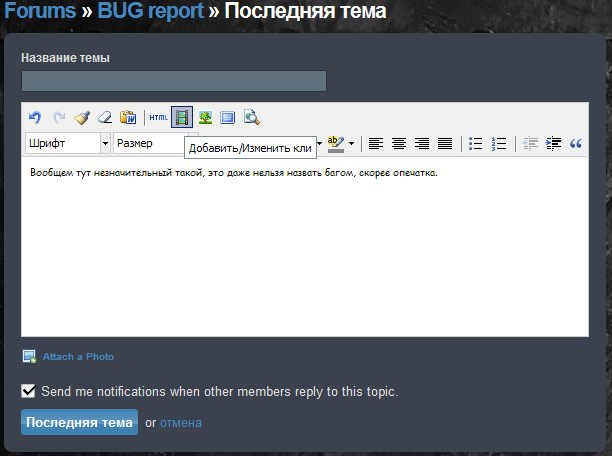This screenshot has width=612, height=456.
Task: Align text center
Action: (399, 144)
